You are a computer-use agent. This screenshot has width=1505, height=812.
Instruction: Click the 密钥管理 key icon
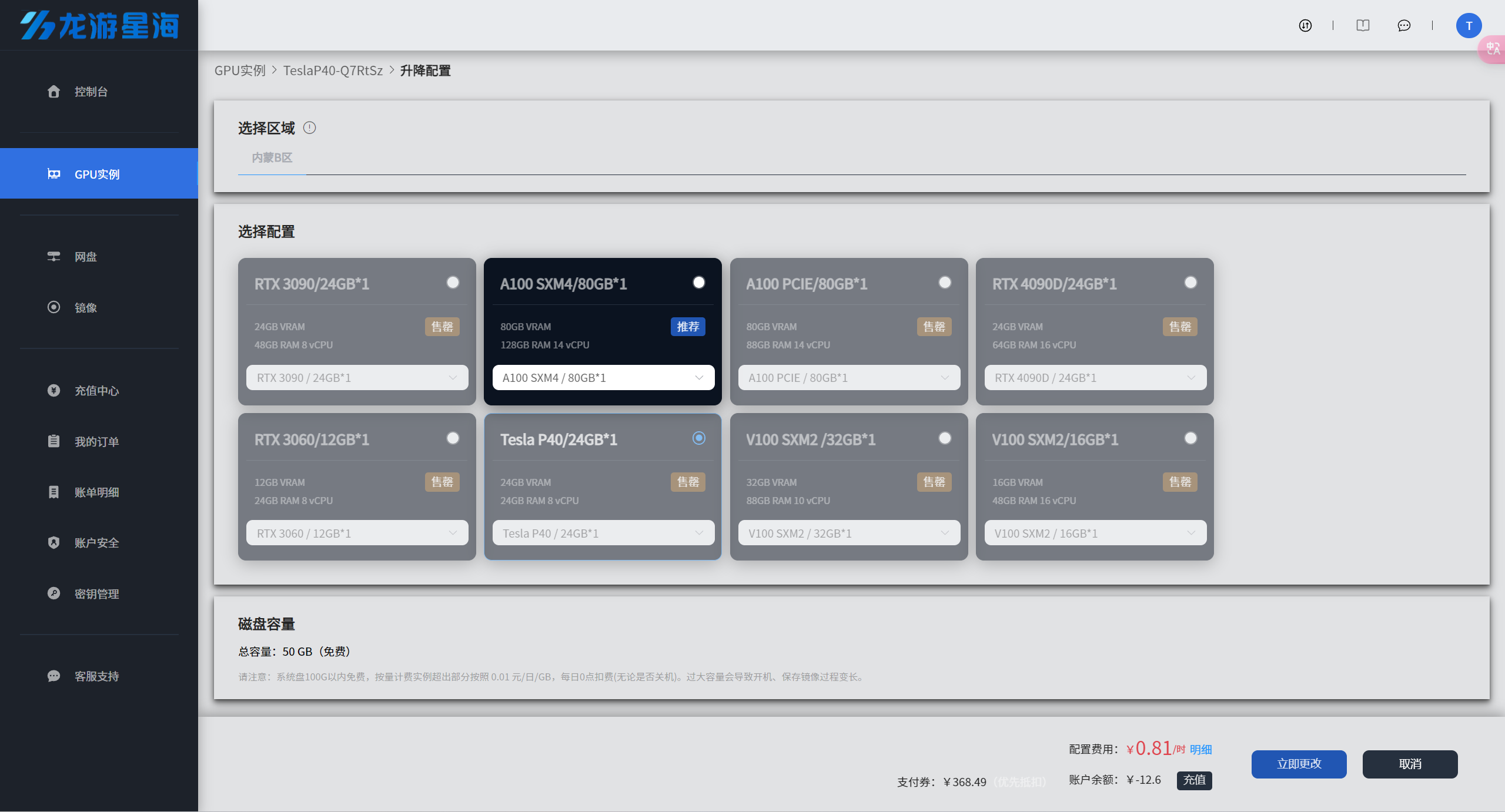pyautogui.click(x=53, y=593)
